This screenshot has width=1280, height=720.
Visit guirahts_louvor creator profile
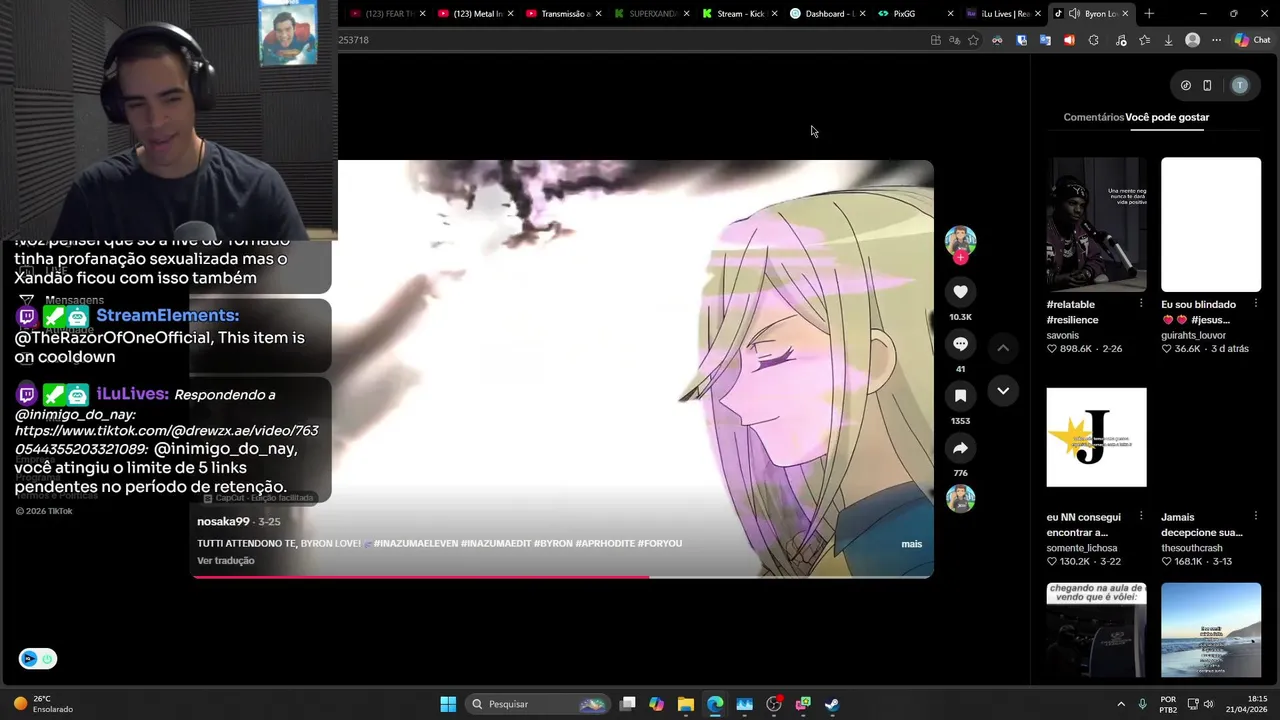click(1193, 335)
